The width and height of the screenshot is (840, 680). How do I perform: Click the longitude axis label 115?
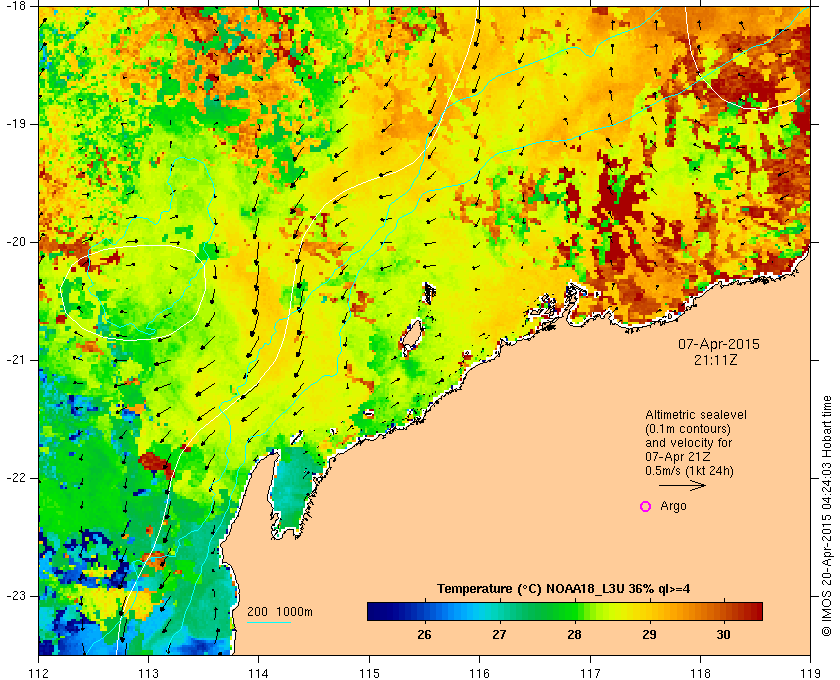coord(369,673)
